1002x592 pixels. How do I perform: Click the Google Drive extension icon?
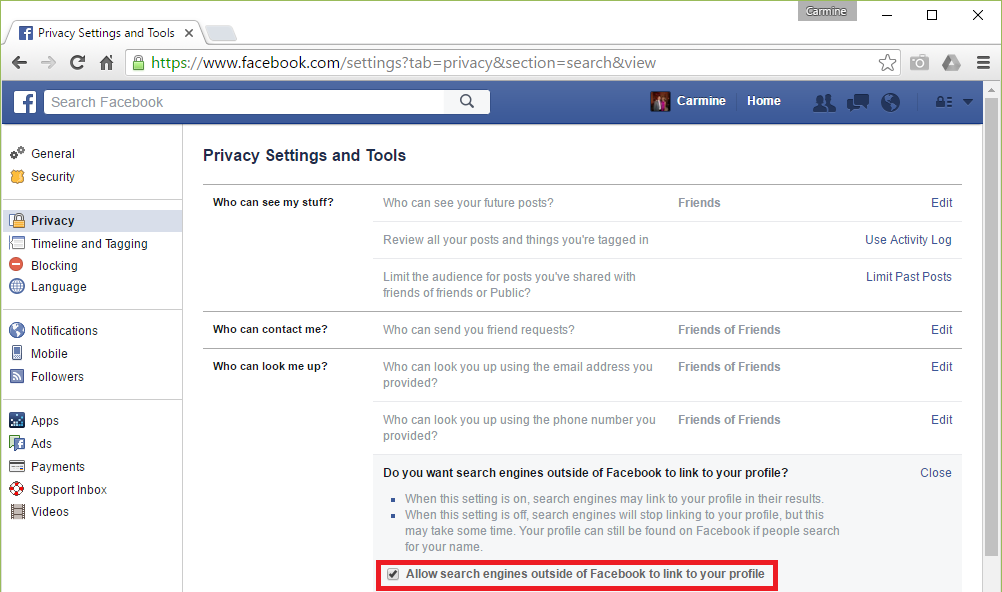[x=951, y=63]
